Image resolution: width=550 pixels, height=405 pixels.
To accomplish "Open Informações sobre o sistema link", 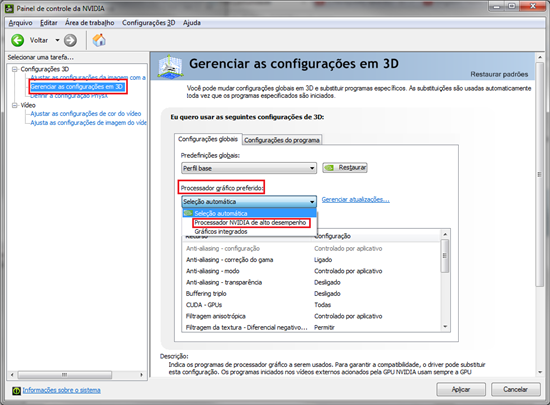I will tap(62, 390).
